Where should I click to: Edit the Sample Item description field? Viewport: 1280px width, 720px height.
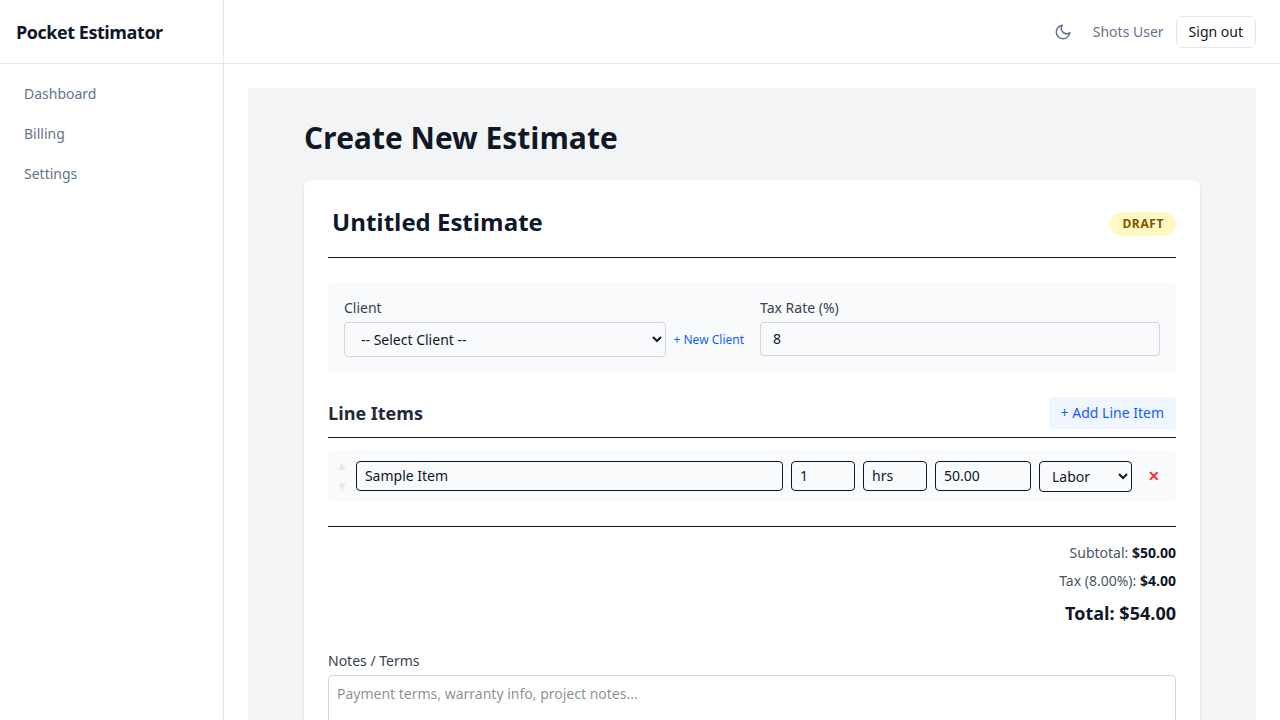click(x=569, y=476)
